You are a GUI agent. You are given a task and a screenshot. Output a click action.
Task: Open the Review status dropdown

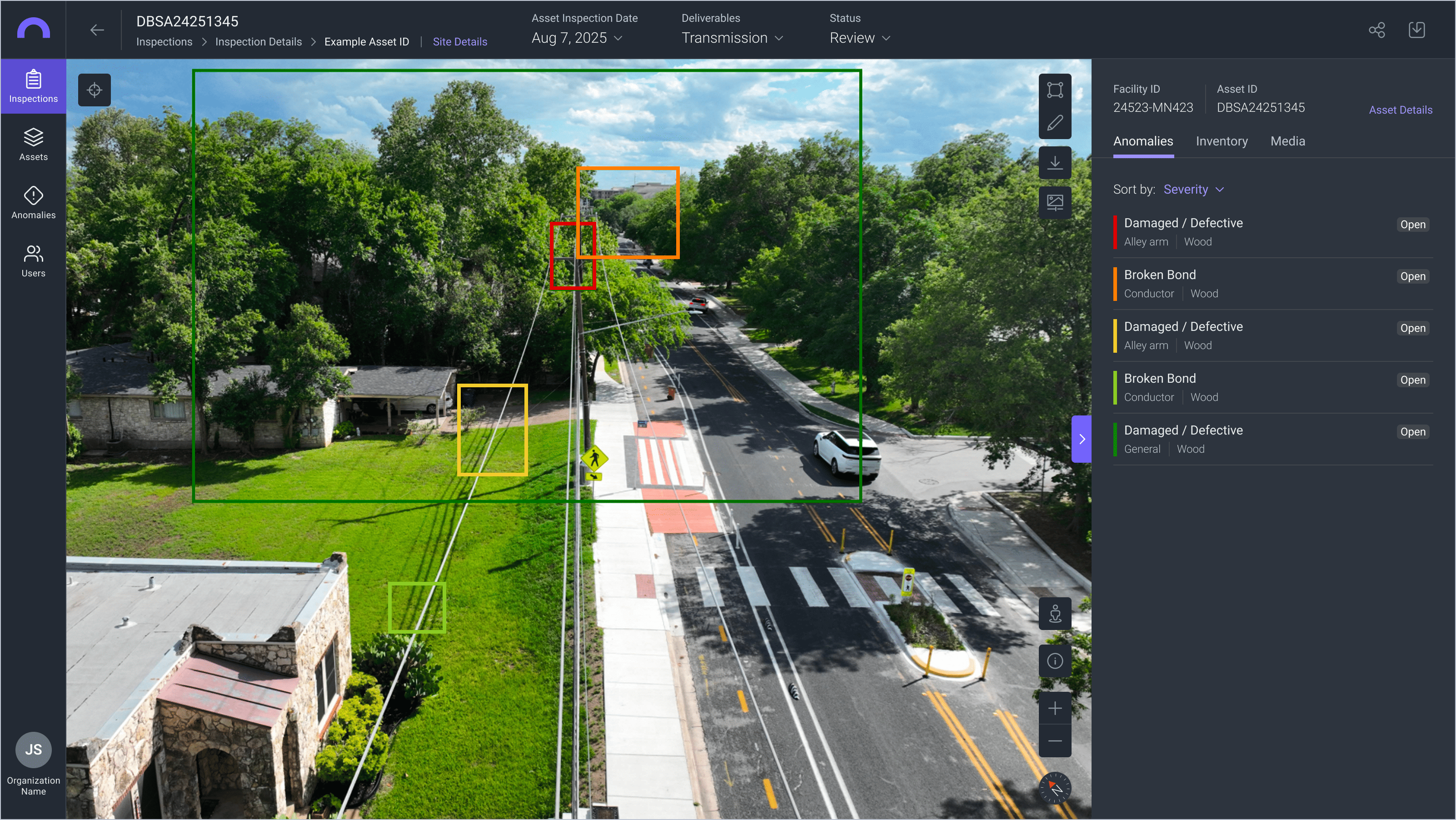coord(860,38)
